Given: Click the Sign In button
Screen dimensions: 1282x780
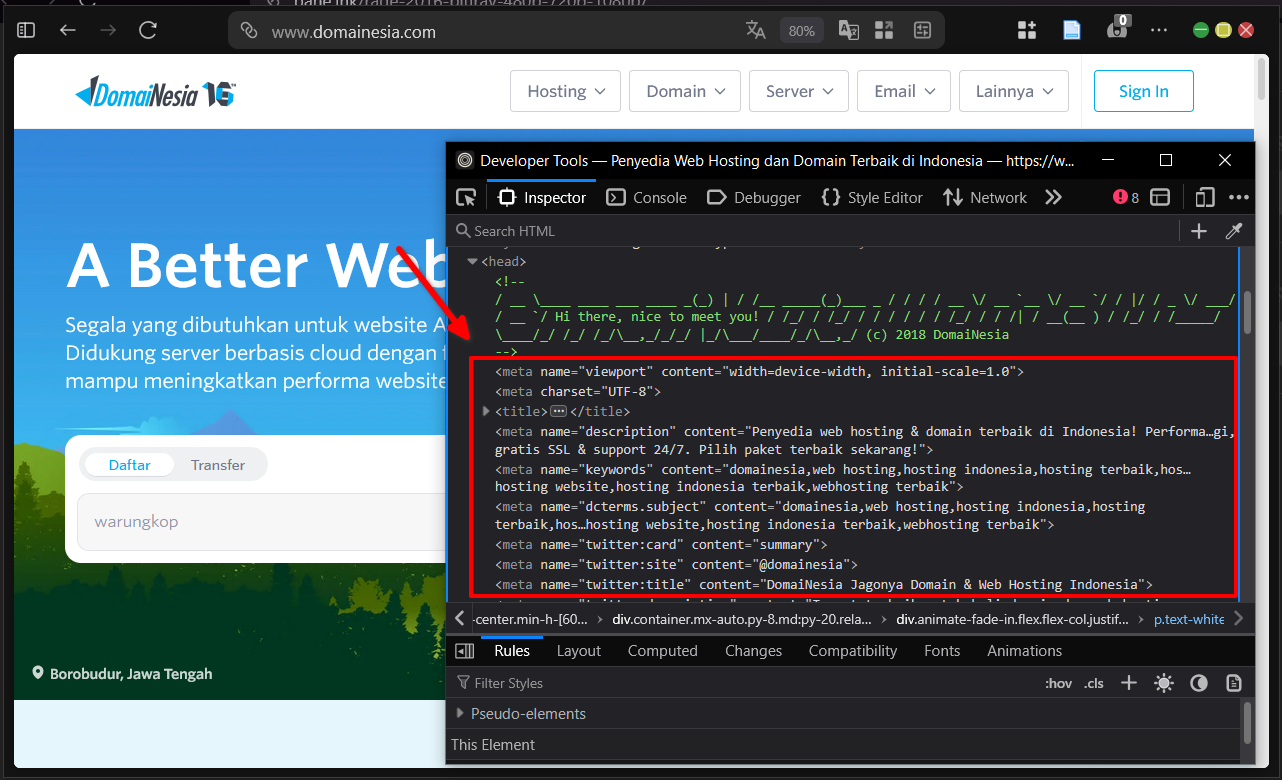Looking at the screenshot, I should [x=1143, y=91].
